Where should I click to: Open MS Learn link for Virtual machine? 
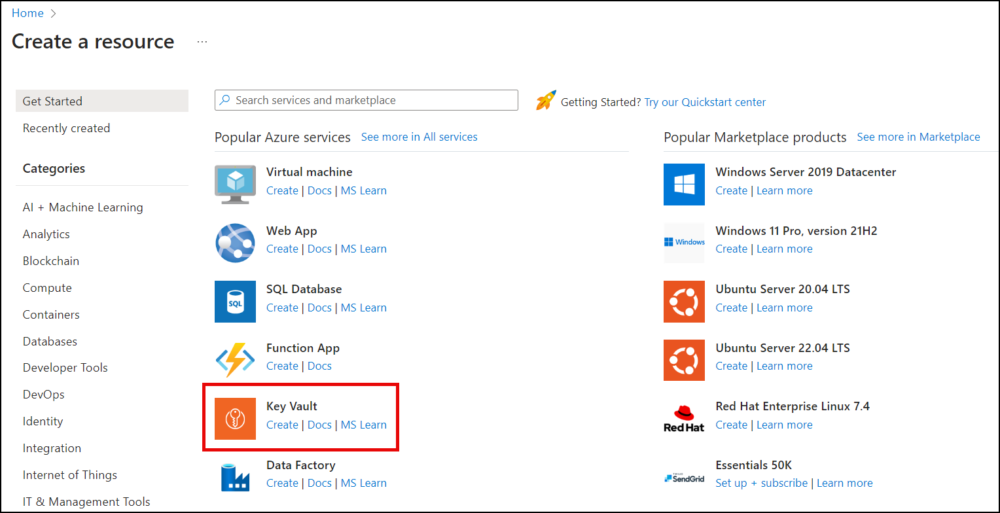click(363, 191)
